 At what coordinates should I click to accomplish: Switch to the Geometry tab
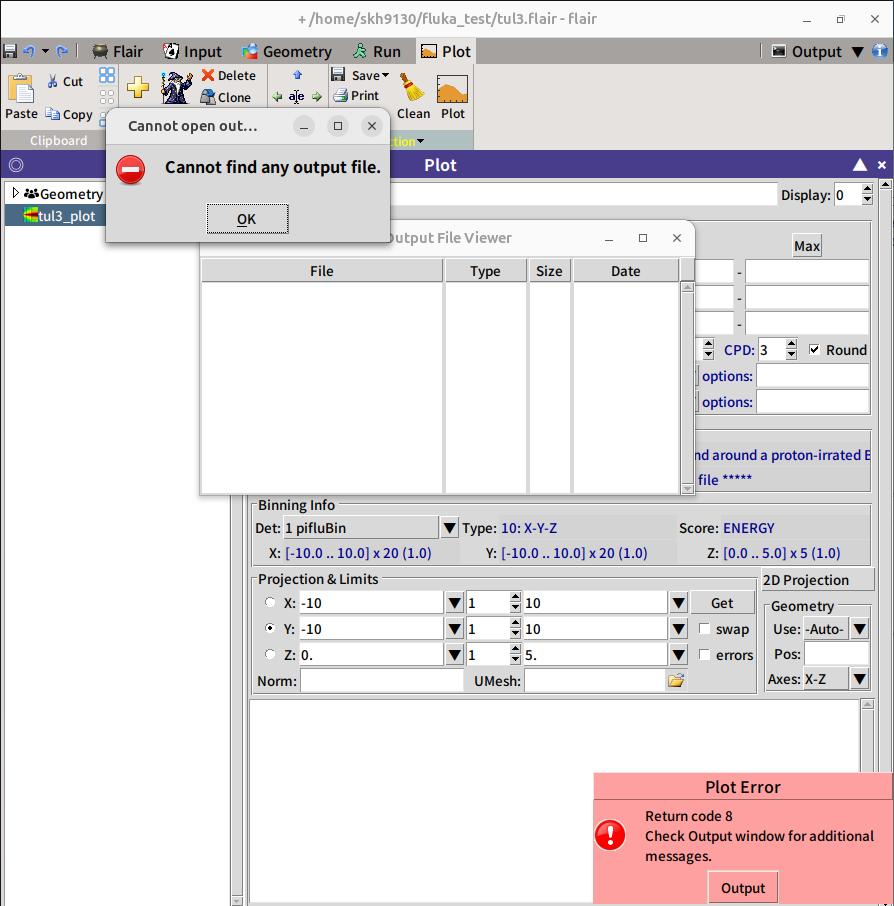click(x=286, y=52)
